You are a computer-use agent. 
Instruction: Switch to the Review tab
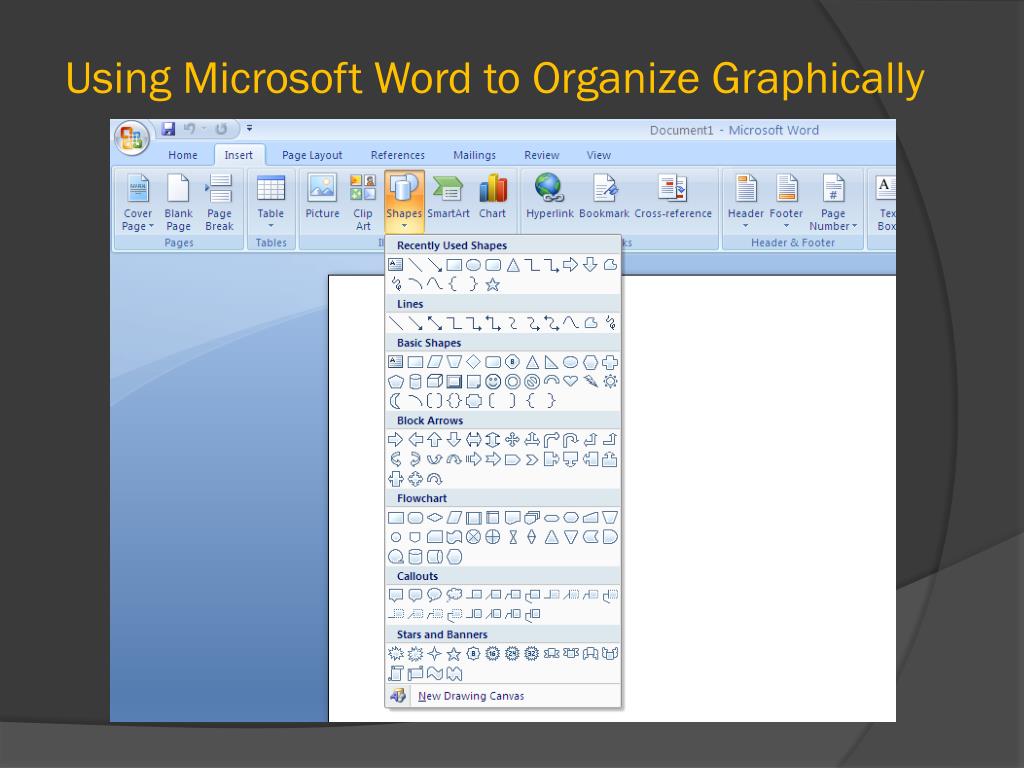pos(541,155)
